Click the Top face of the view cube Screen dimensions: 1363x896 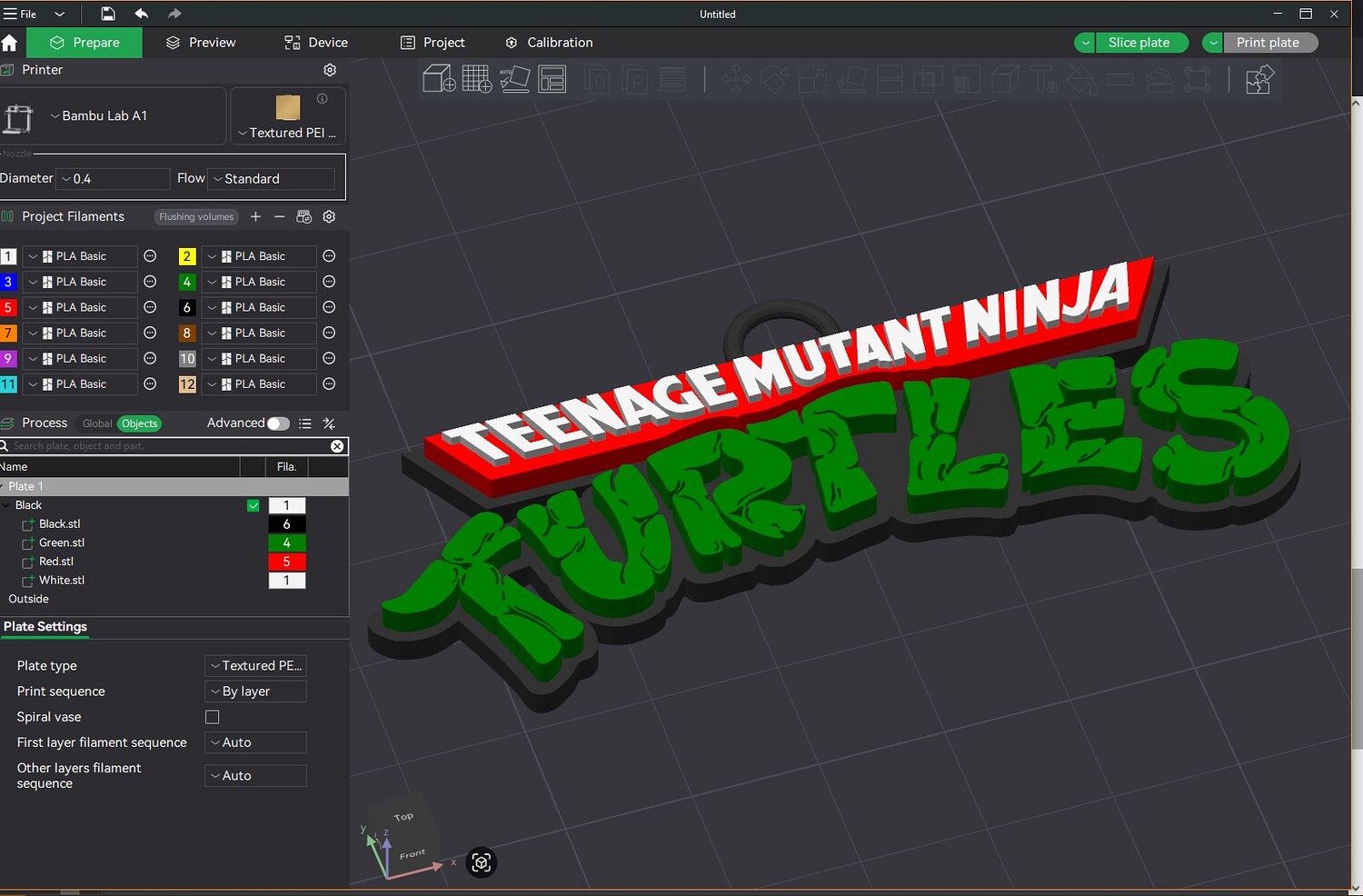(x=404, y=817)
